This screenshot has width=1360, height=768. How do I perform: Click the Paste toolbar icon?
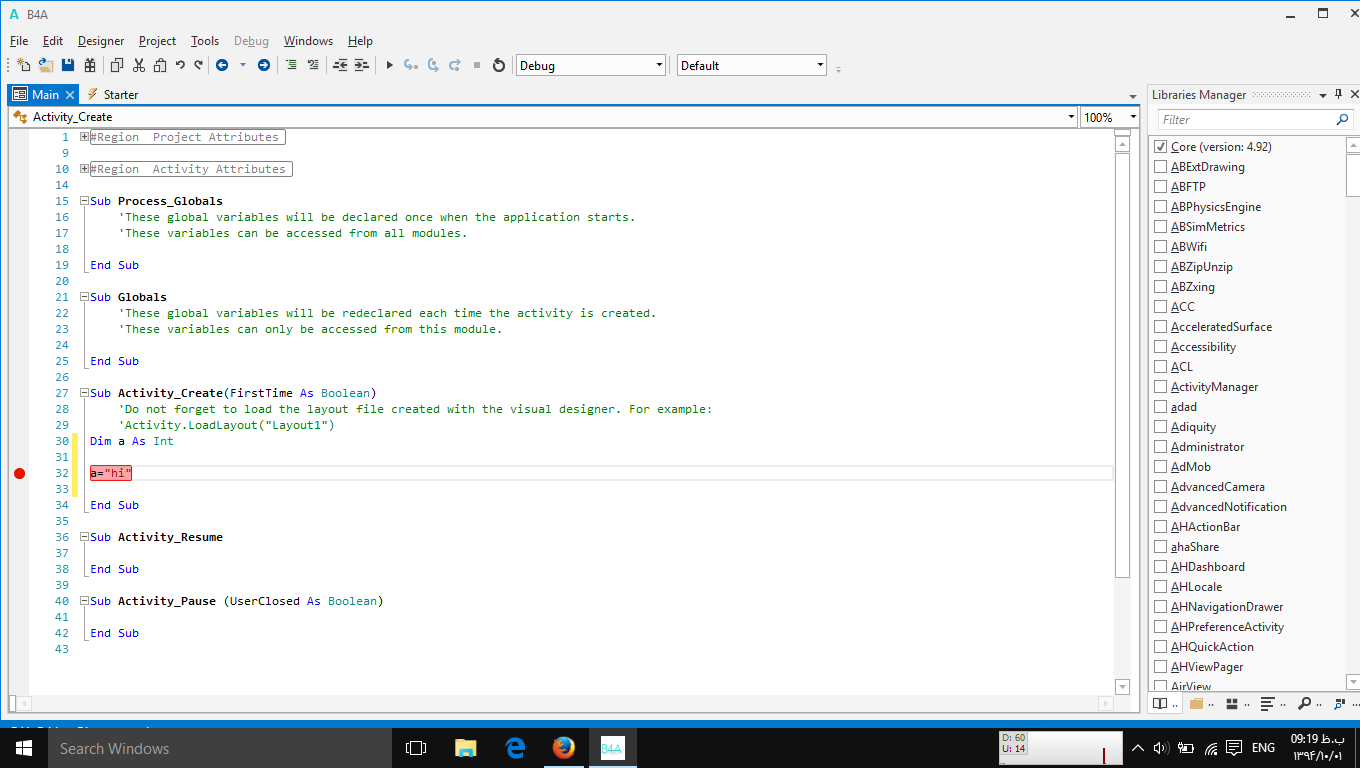tap(160, 64)
